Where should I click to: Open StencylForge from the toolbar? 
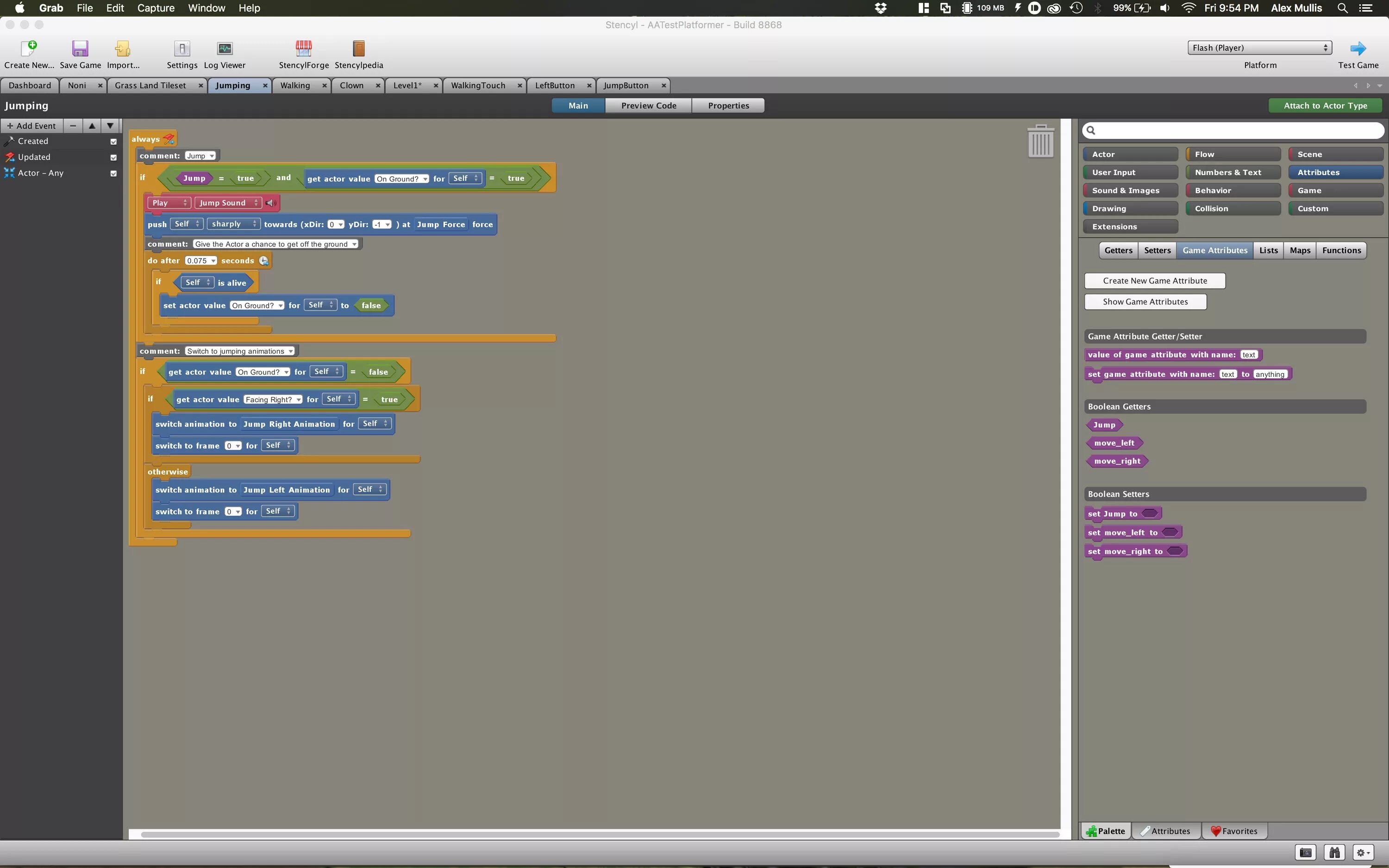coord(303,48)
